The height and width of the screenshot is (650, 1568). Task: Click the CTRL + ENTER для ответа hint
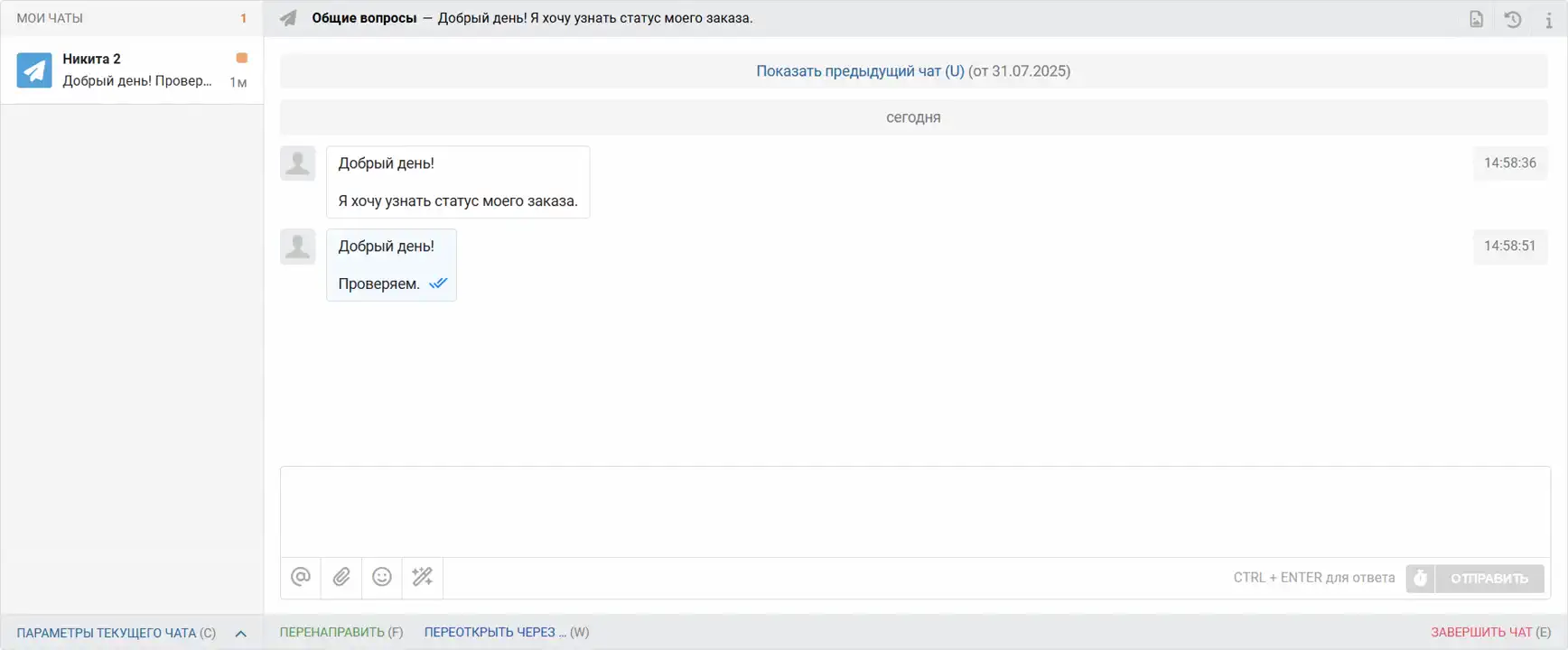1314,578
